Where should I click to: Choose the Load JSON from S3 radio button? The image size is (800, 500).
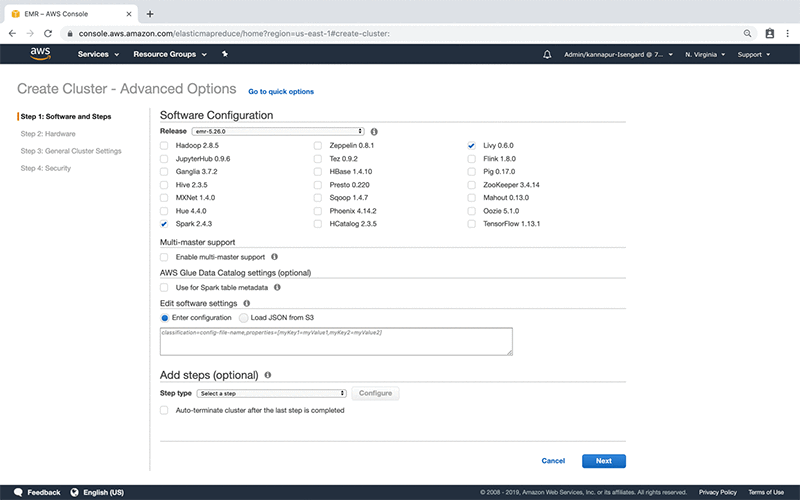click(x=244, y=317)
